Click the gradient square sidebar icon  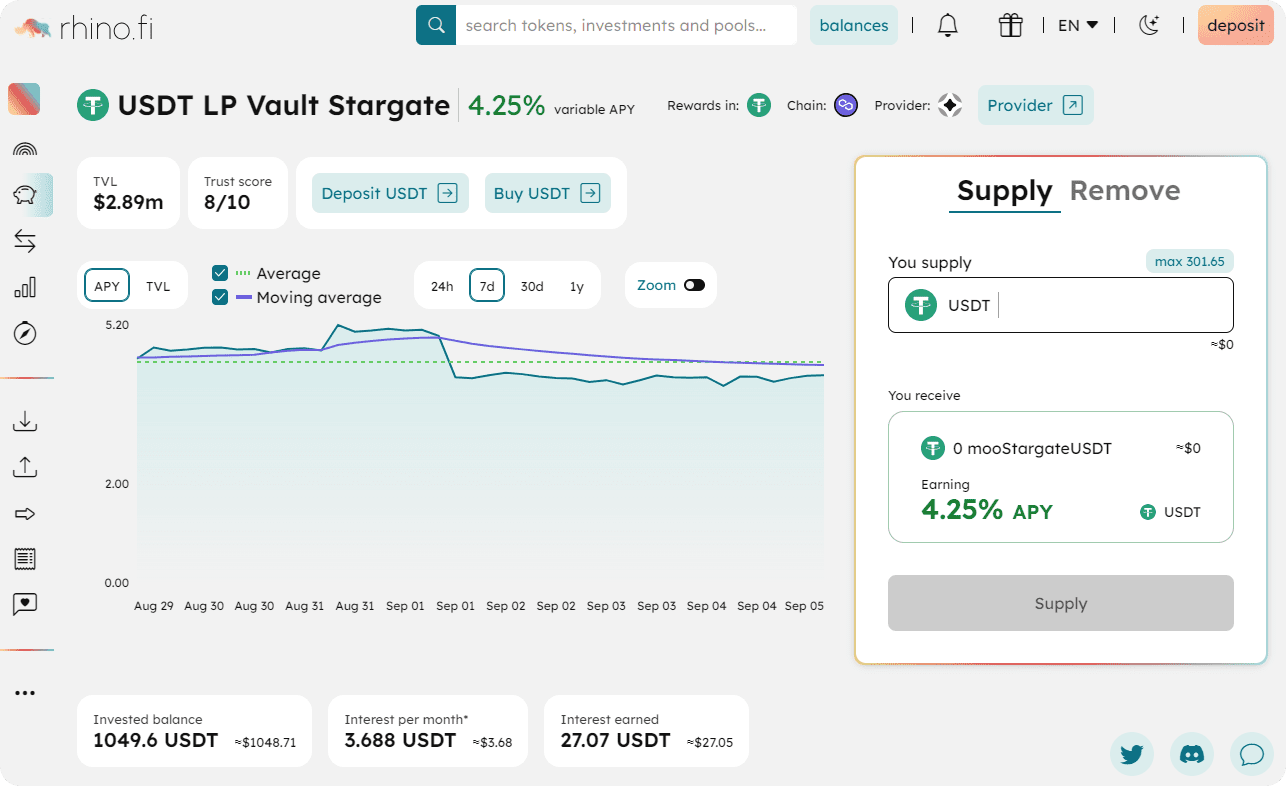click(24, 99)
